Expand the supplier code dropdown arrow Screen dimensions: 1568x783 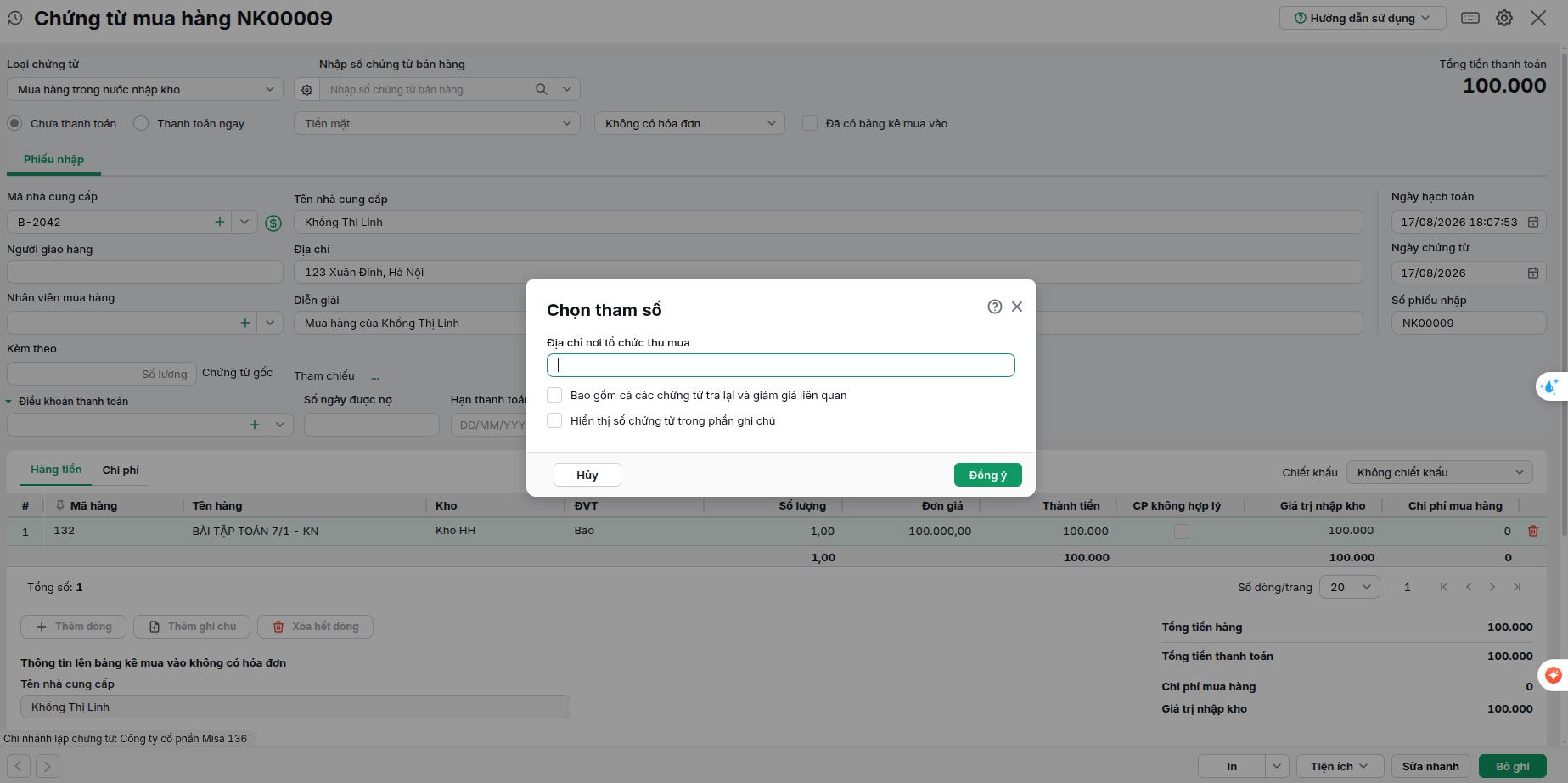pos(244,222)
